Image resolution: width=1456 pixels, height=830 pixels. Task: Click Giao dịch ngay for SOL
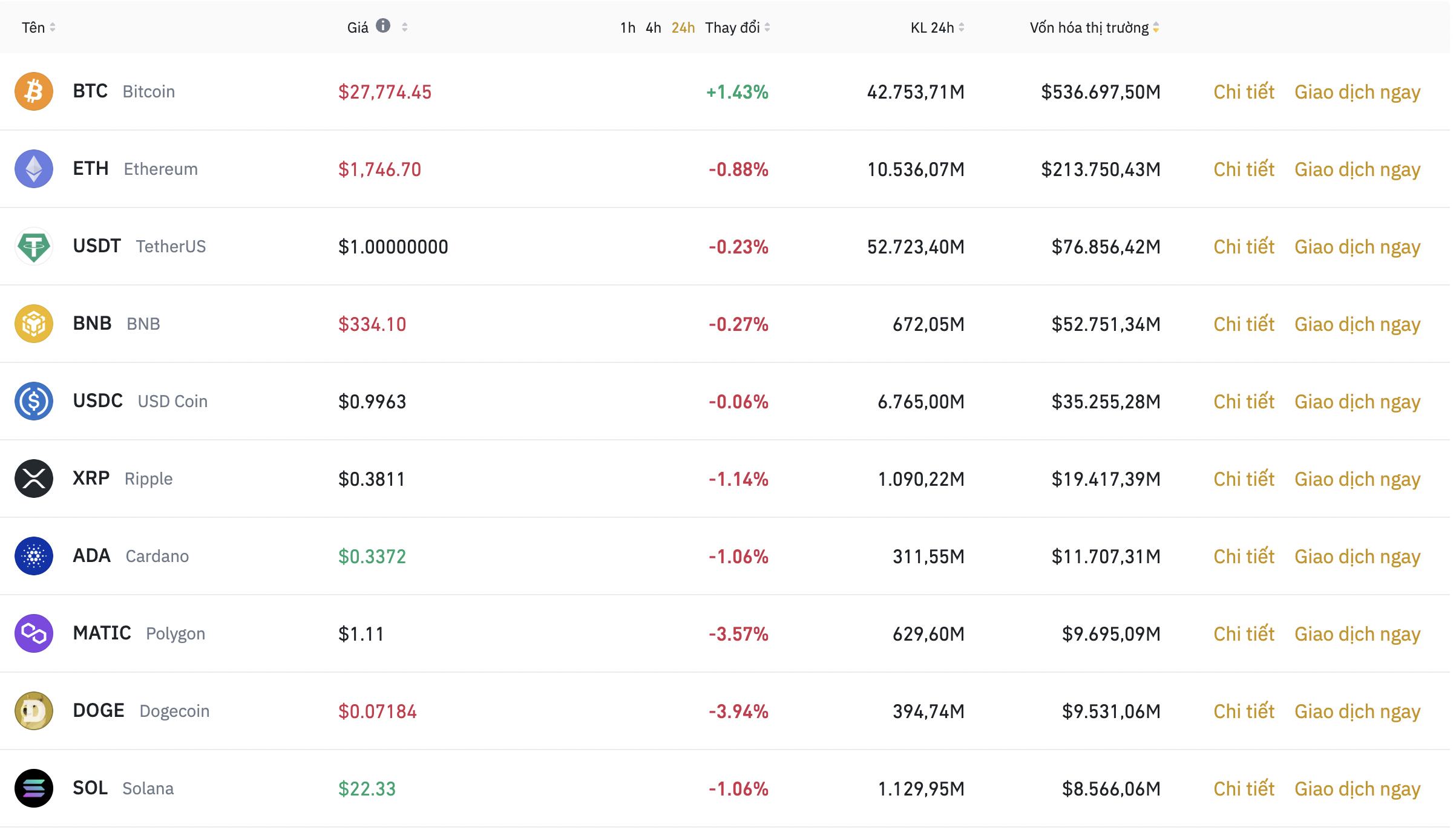tap(1357, 789)
